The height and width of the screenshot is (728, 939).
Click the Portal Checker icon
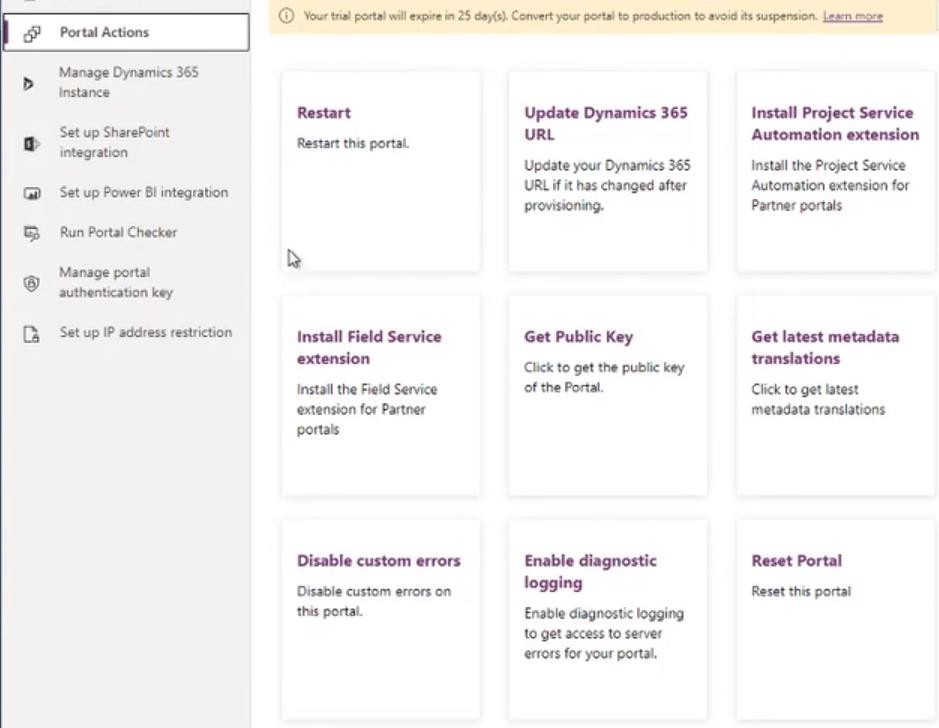point(32,233)
